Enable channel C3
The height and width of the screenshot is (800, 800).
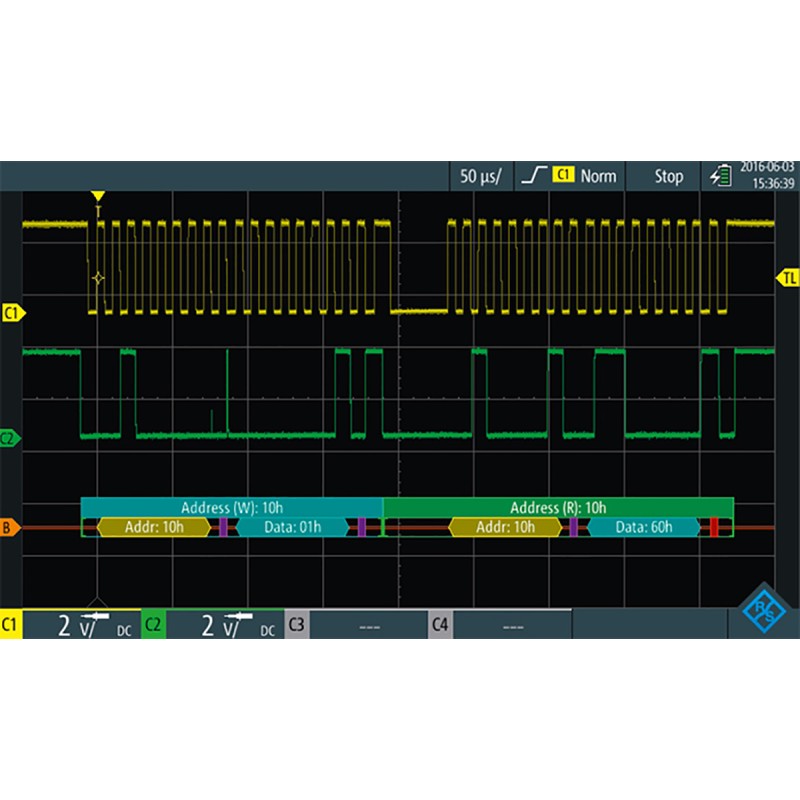[295, 623]
